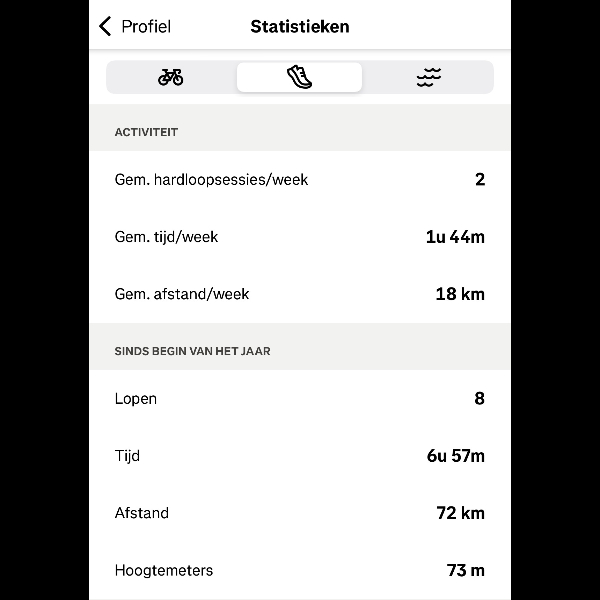600x600 pixels.
Task: Tap the Tijd row label
Action: point(127,456)
